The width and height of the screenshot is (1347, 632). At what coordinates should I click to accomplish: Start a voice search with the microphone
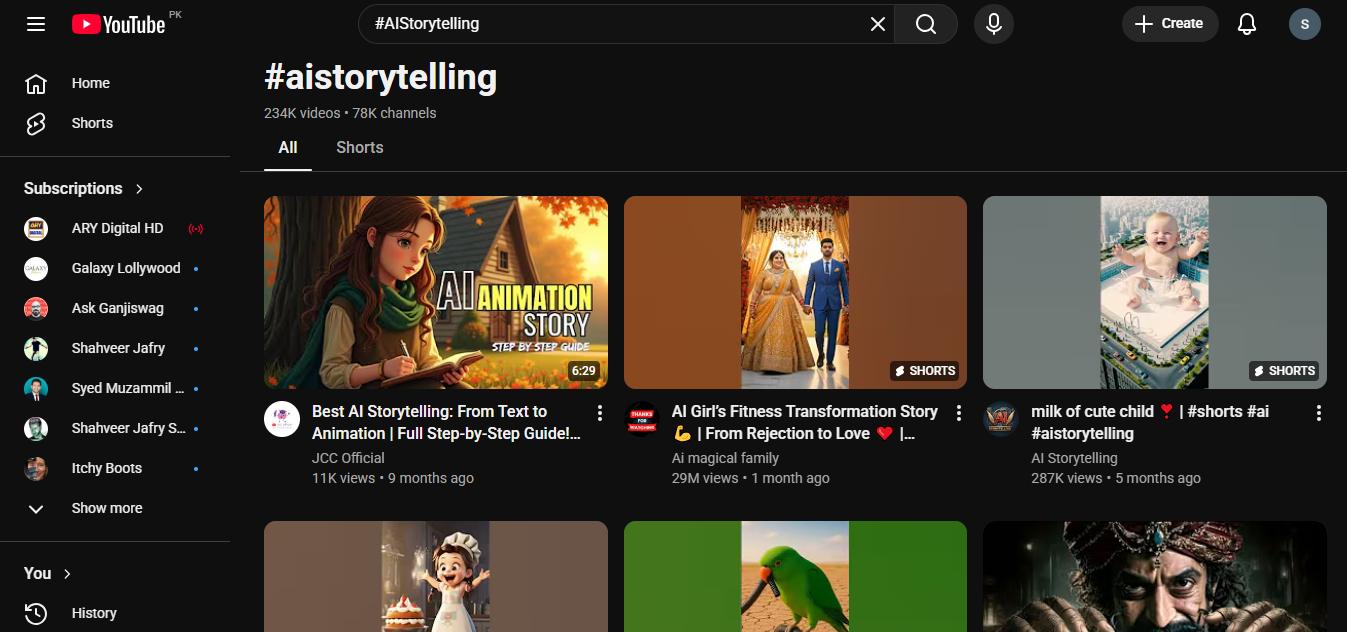(993, 23)
